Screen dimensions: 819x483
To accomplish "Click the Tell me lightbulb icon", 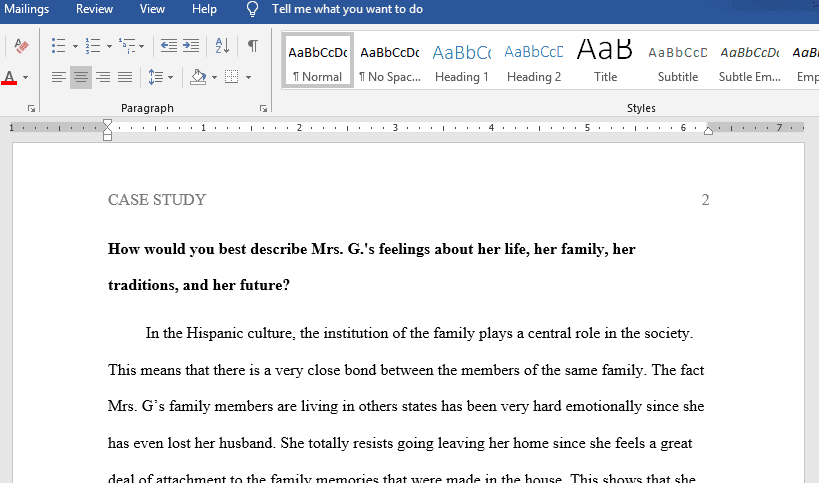I will (x=252, y=9).
